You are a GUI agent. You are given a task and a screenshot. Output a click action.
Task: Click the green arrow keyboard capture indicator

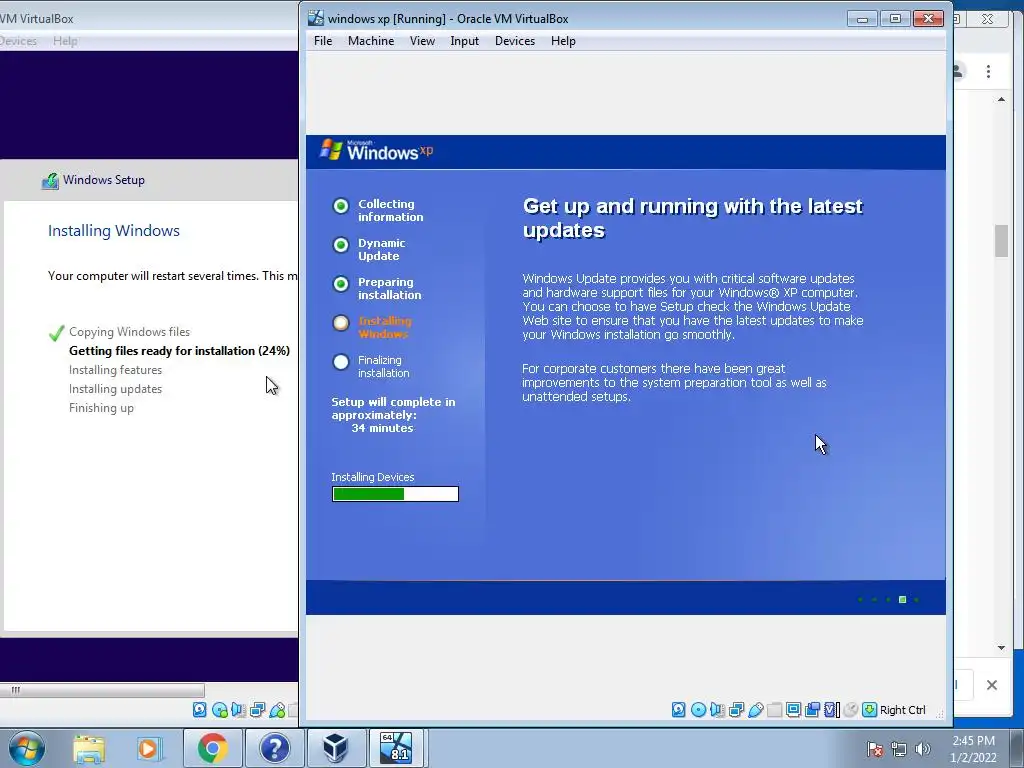click(x=869, y=710)
